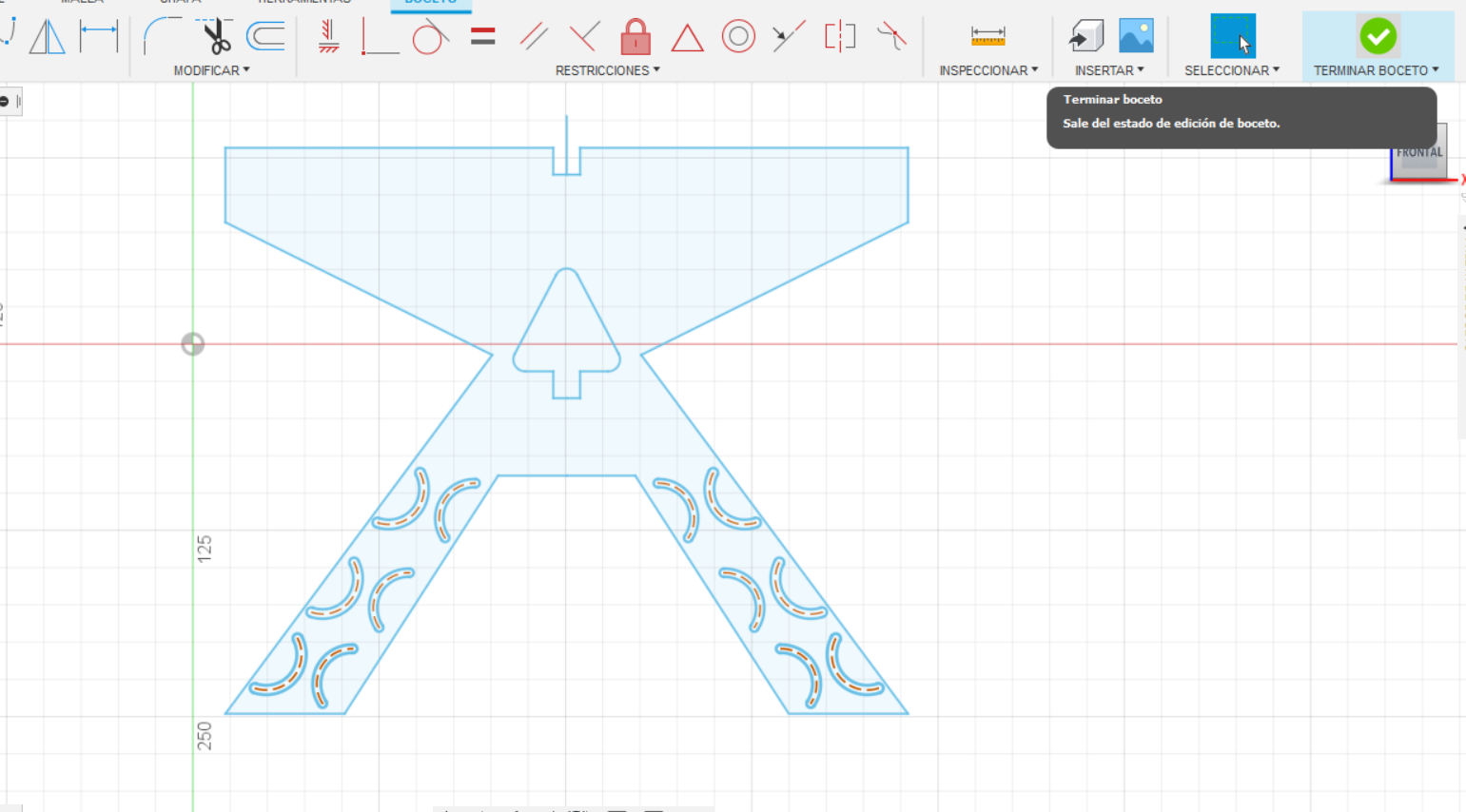Apply the Collinear constraint
The height and width of the screenshot is (812, 1466).
tap(789, 36)
